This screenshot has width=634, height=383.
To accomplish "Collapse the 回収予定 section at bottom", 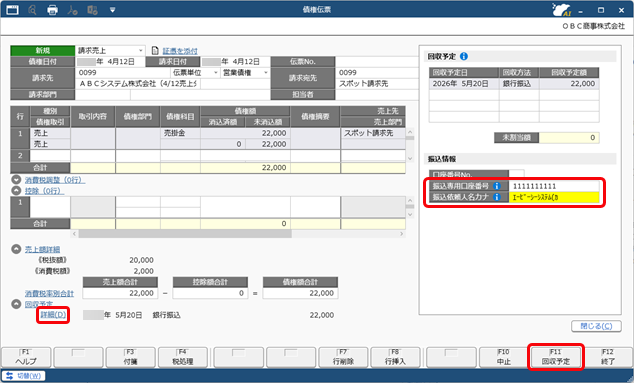I will point(16,304).
